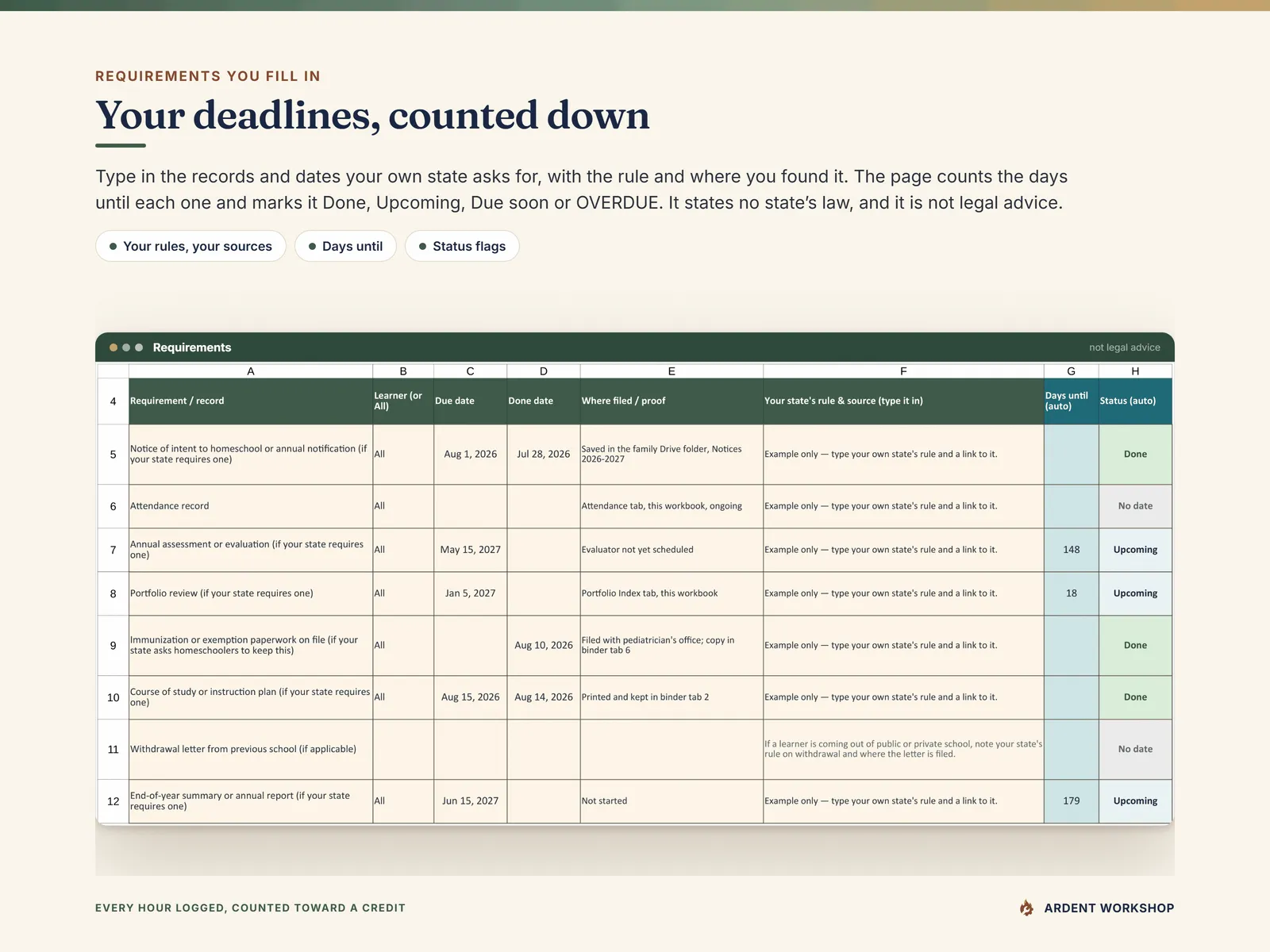This screenshot has width=1270, height=952.
Task: Select column A header
Action: click(x=251, y=371)
